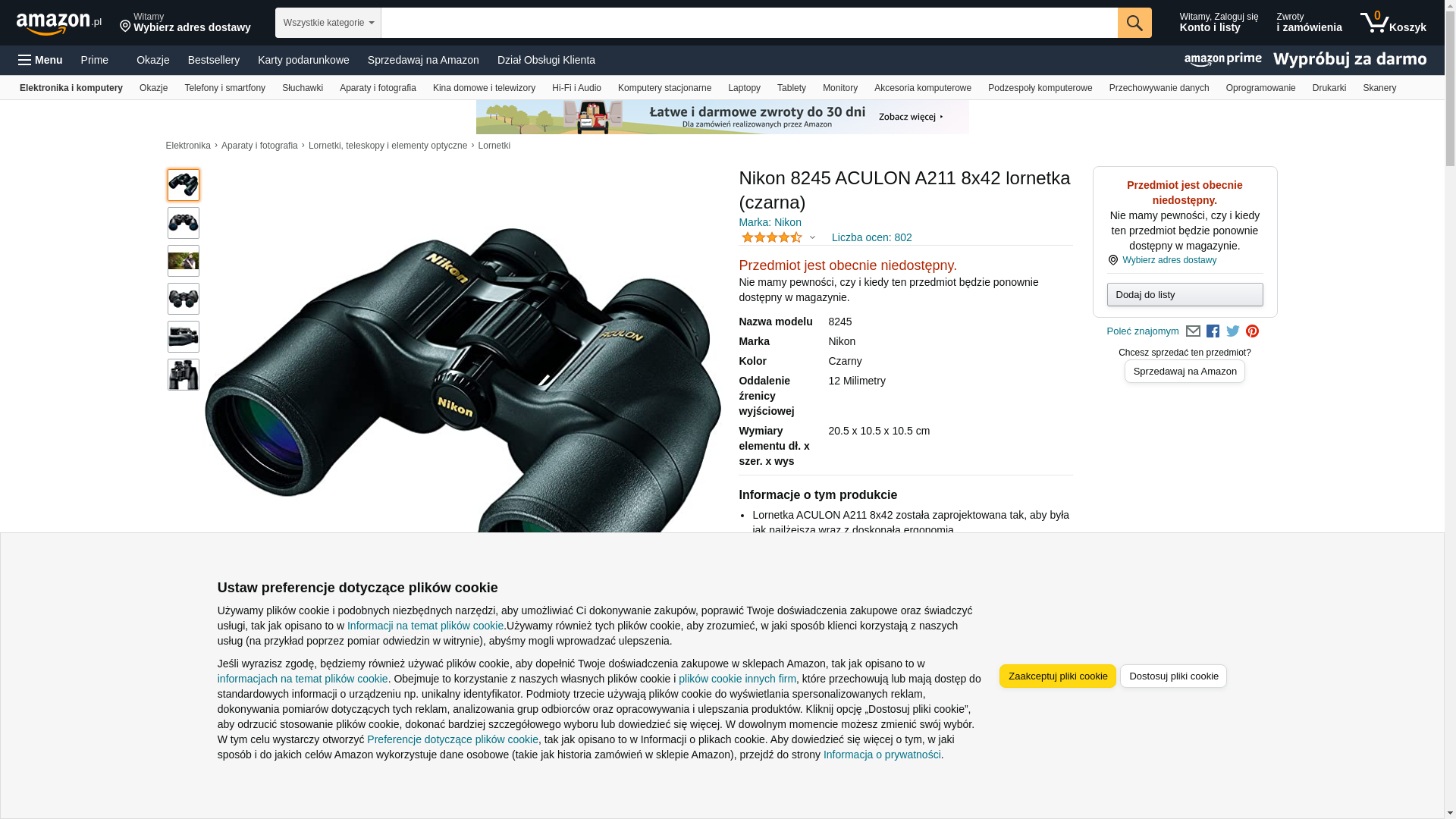The height and width of the screenshot is (819, 1456).
Task: Open the shopping cart Koszyk icon
Action: point(1393,23)
